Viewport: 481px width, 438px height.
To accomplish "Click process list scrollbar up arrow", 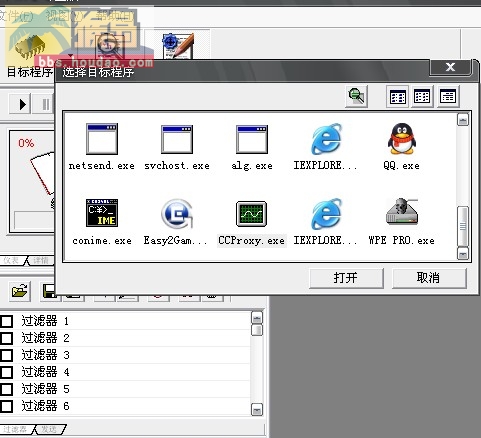I will pos(463,120).
